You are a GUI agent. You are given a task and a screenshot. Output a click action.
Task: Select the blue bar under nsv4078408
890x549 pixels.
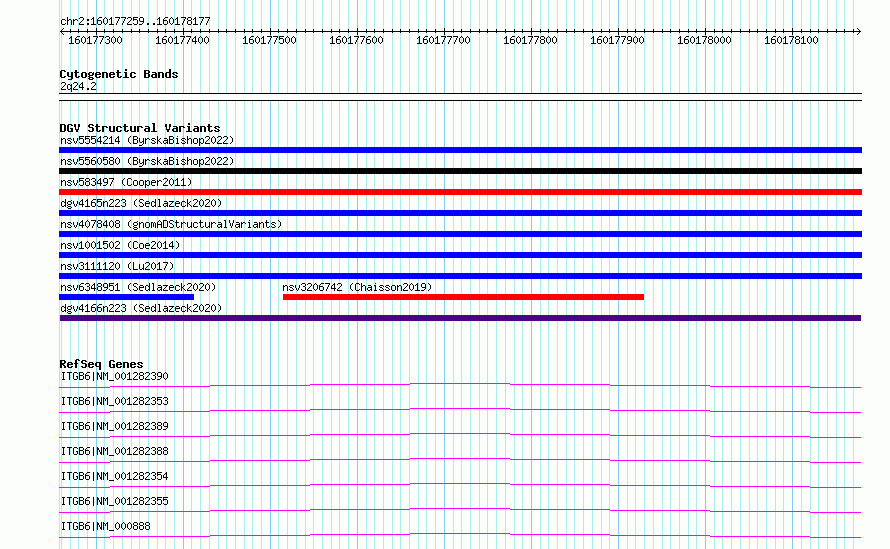[x=460, y=234]
